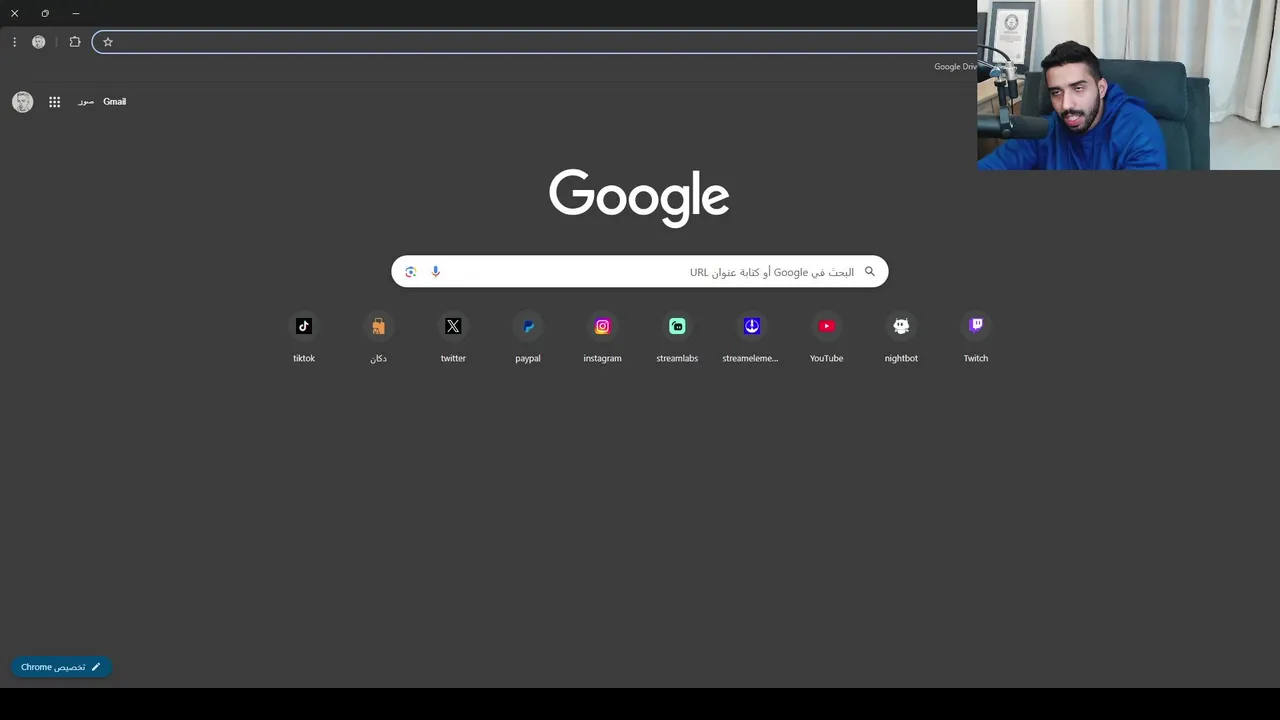Open the Chrome profile avatar in the toolbar
This screenshot has width=1280, height=720.
click(39, 42)
